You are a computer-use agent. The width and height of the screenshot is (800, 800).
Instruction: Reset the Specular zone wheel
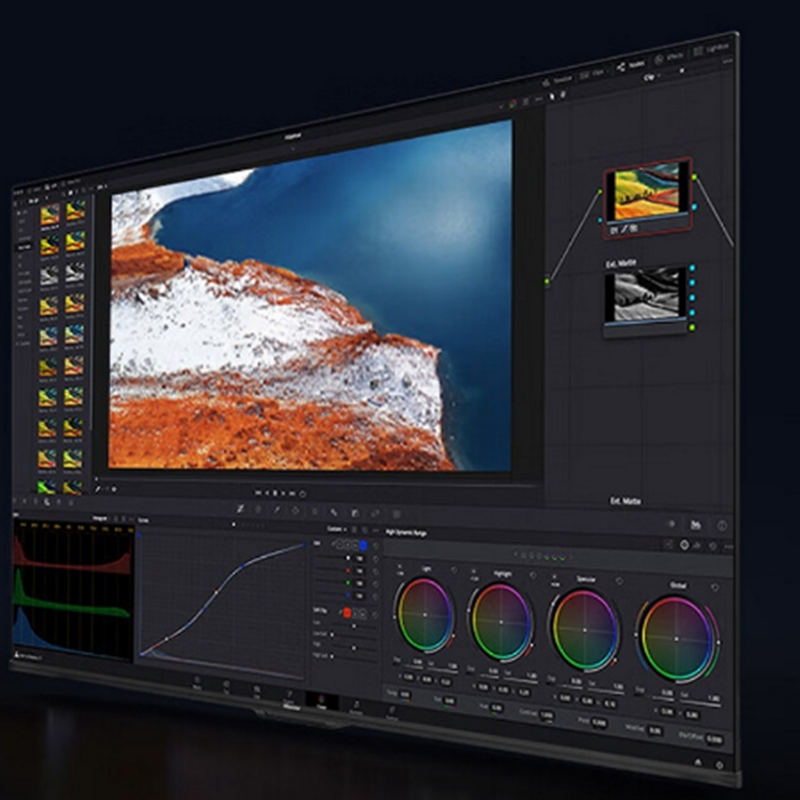[x=619, y=581]
